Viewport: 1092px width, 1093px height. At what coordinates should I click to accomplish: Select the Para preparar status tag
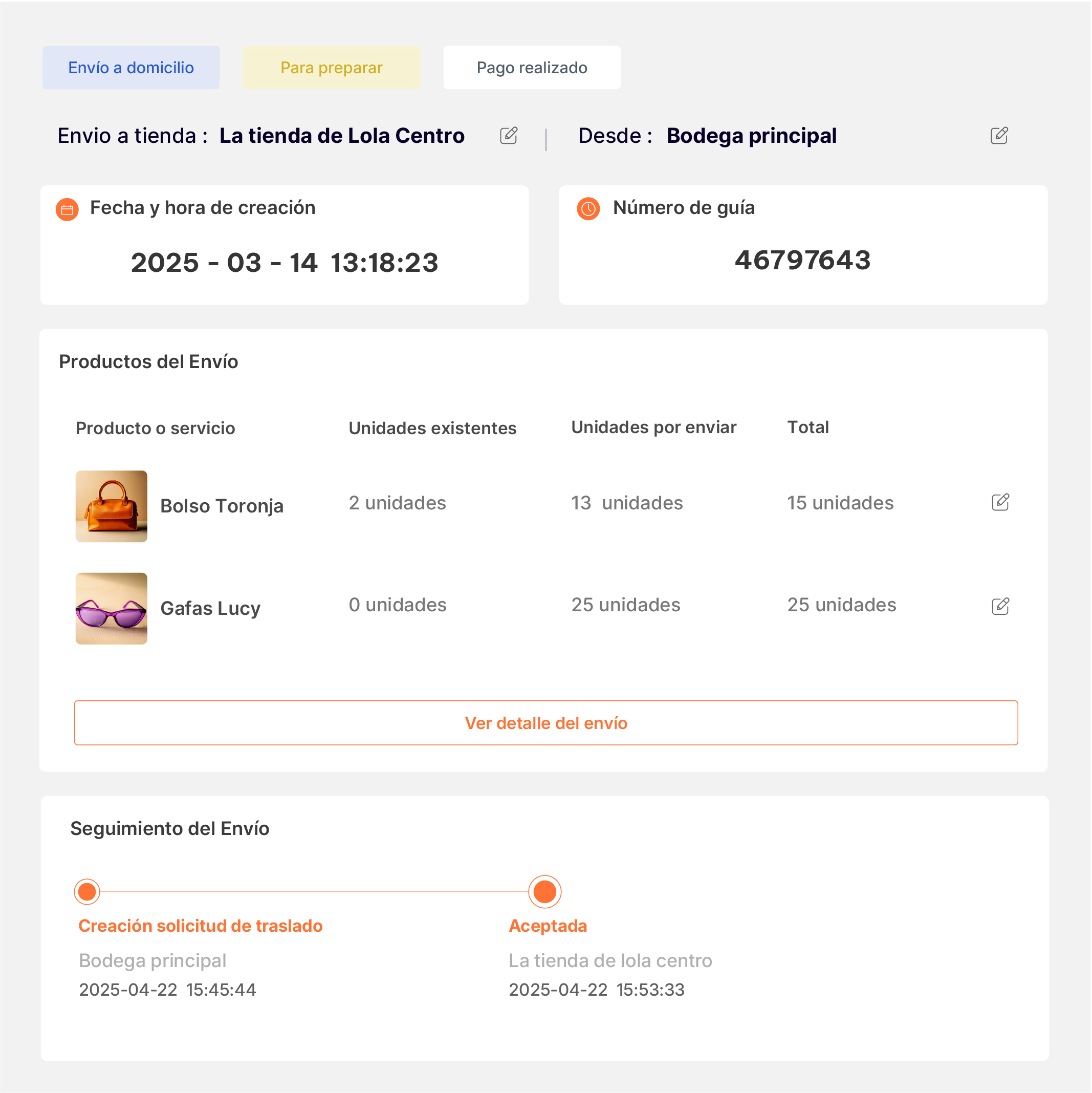tap(332, 68)
